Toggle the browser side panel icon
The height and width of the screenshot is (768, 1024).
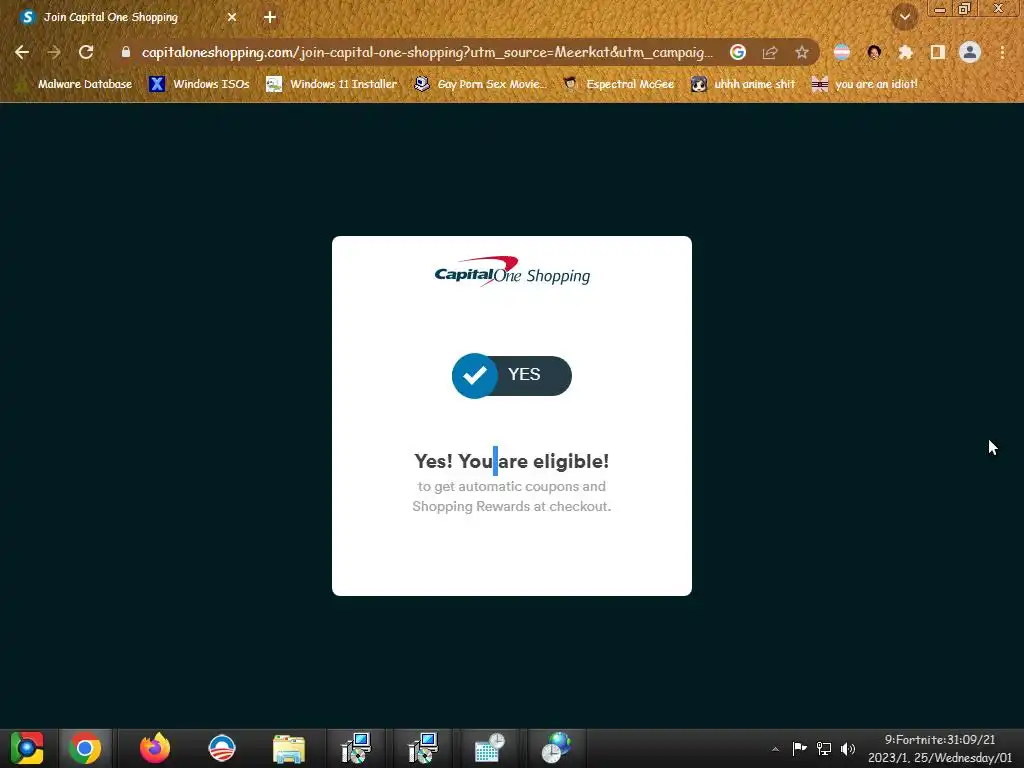(938, 52)
